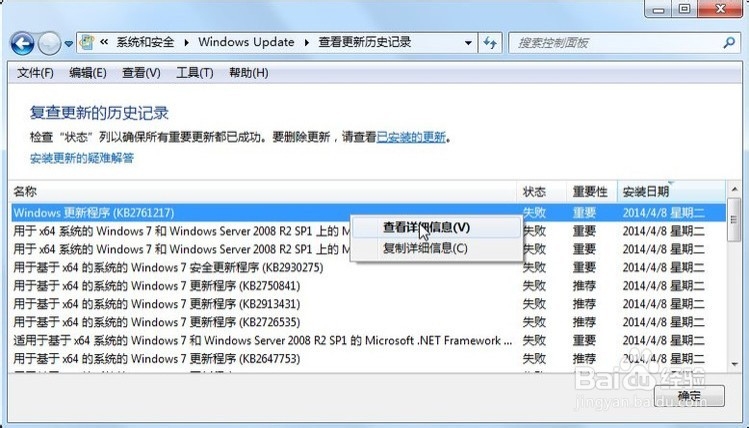Go back with the blue Back arrow

(x=22, y=44)
